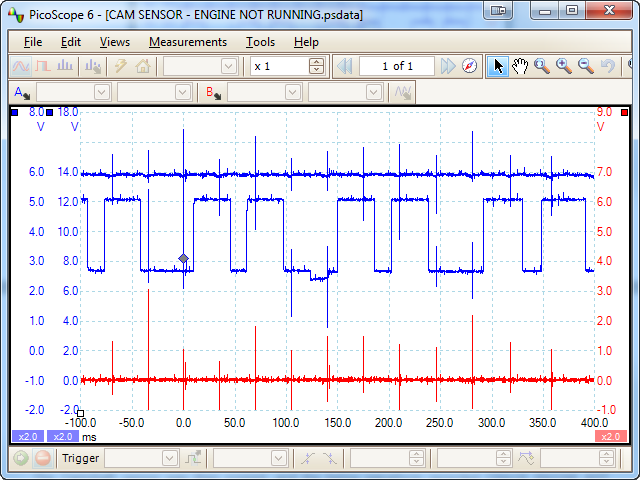Image resolution: width=640 pixels, height=480 pixels.
Task: Activate the hand pan tool
Action: coord(520,66)
